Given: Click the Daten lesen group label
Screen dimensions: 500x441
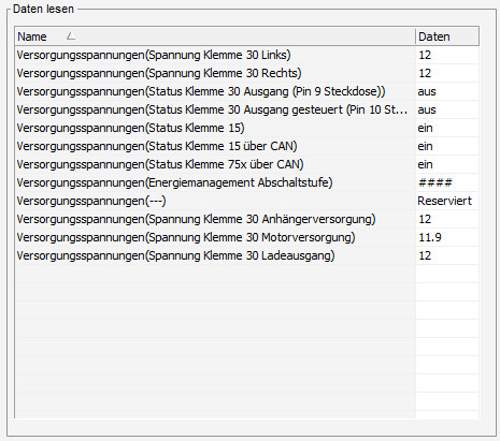Looking at the screenshot, I should [43, 9].
